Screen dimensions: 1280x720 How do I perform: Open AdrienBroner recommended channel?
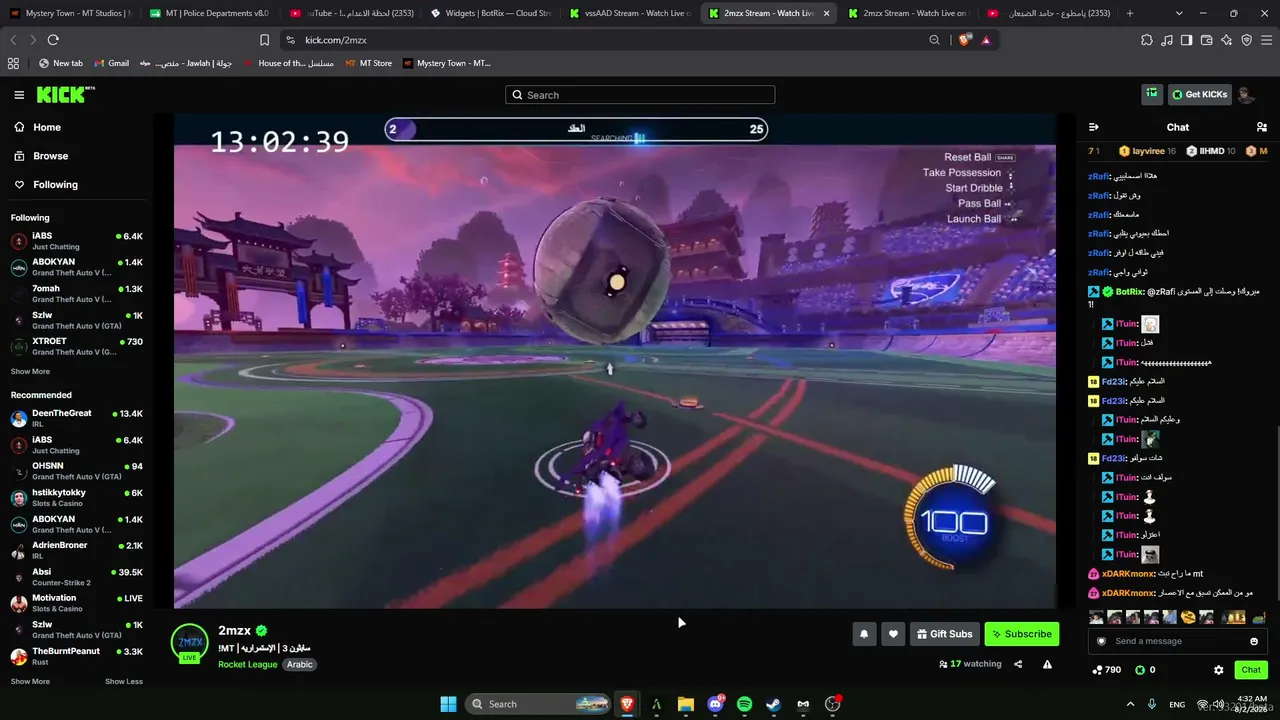[77, 550]
